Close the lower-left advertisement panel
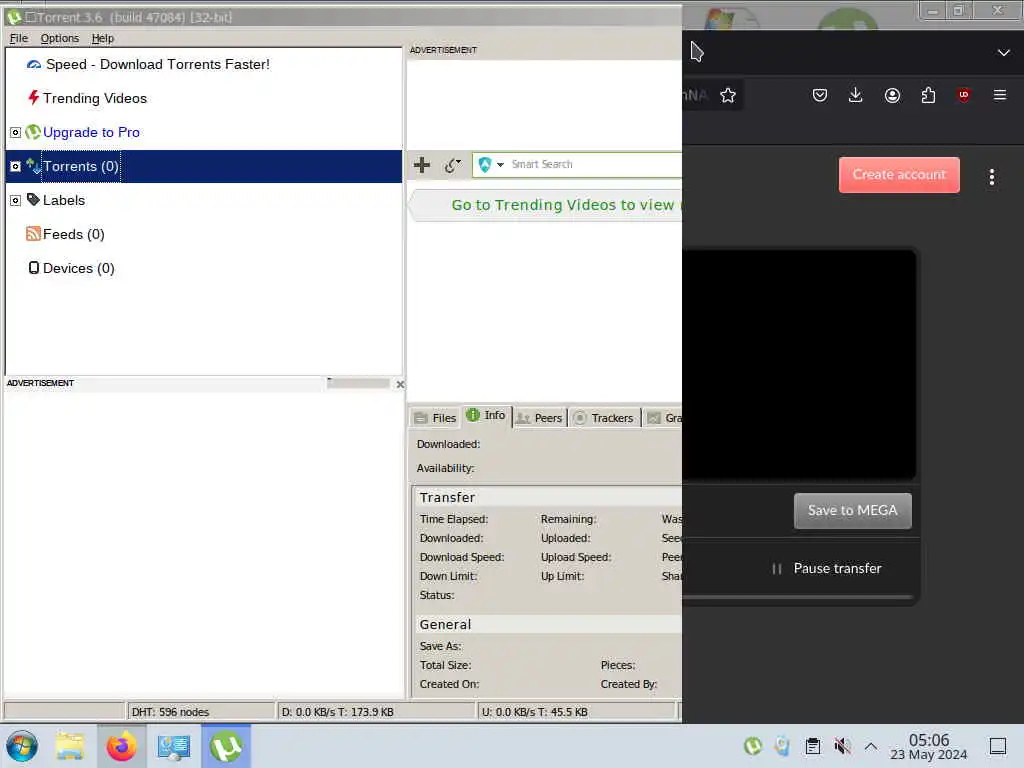Screen dimensions: 1024x768 coord(400,384)
